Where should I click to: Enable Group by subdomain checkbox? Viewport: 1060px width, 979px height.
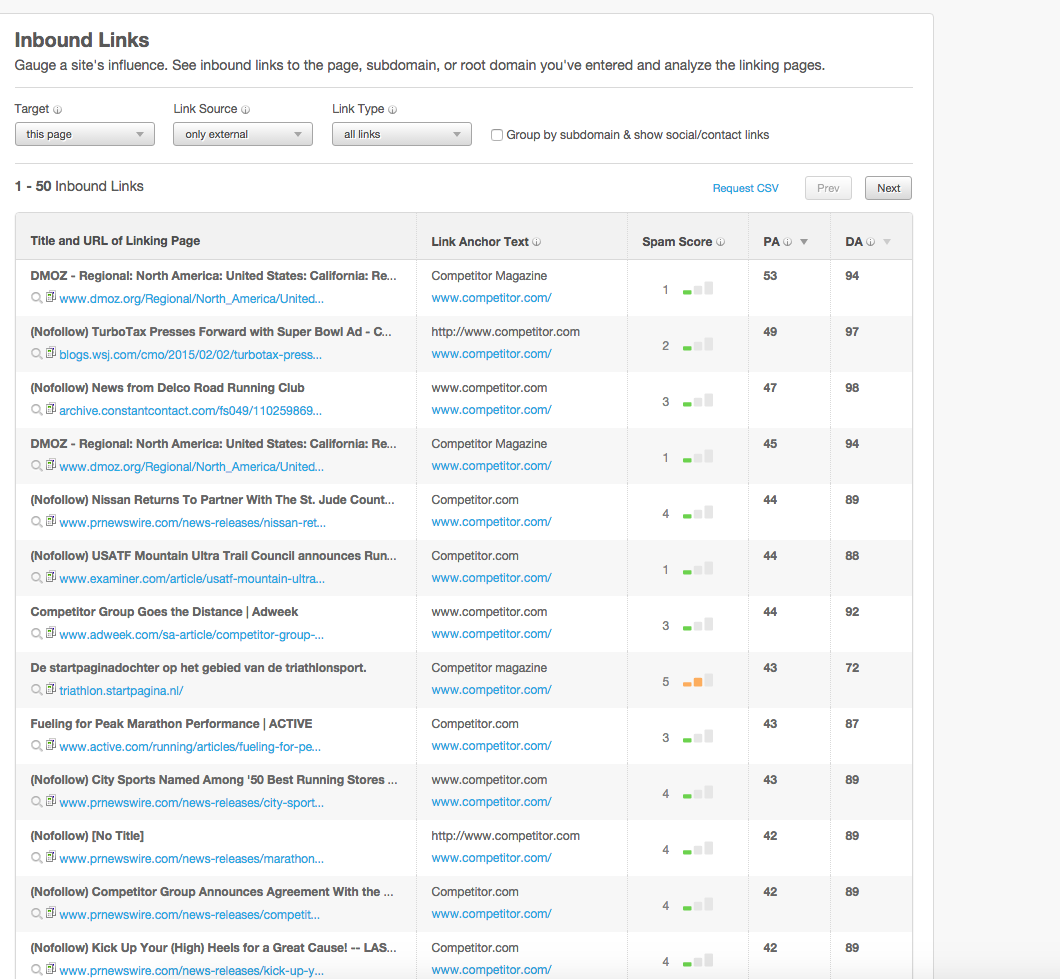497,135
